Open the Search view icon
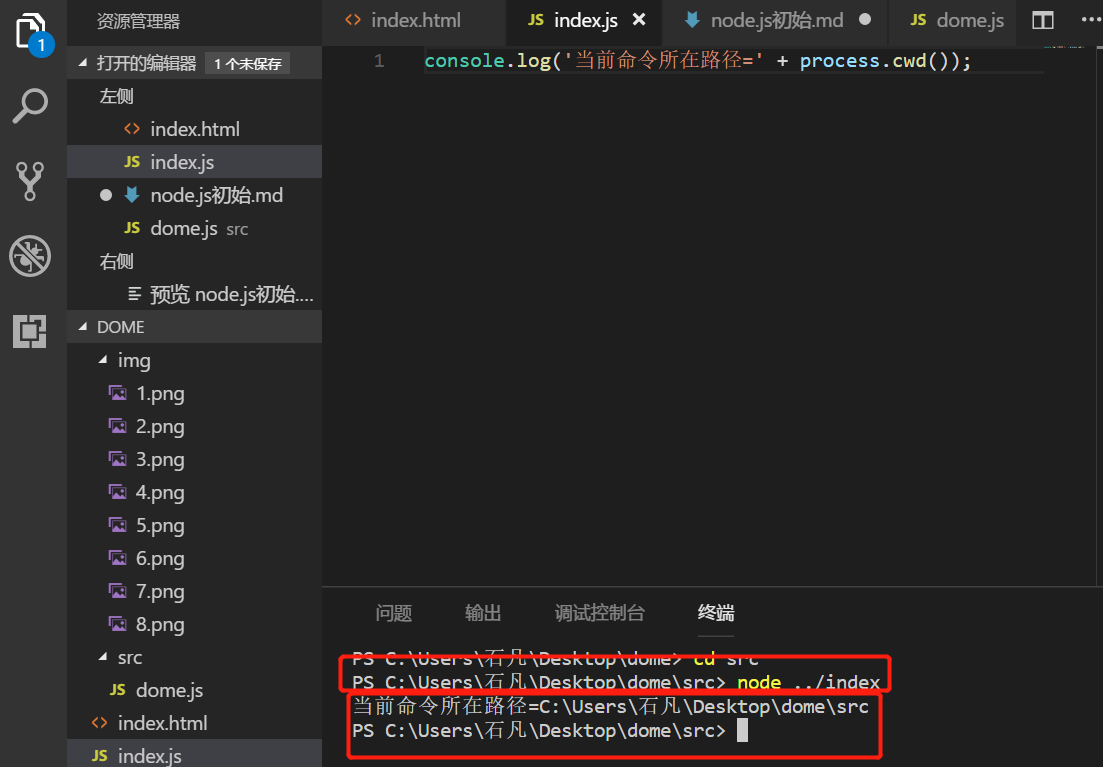This screenshot has width=1103, height=767. 30,105
